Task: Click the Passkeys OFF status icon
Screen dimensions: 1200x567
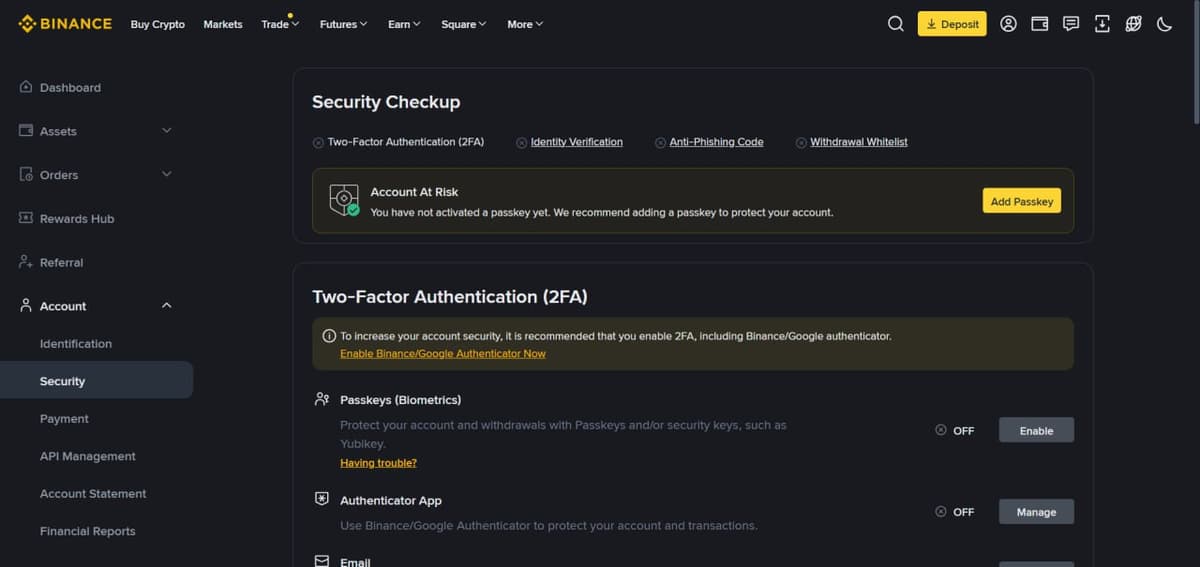Action: 940,430
